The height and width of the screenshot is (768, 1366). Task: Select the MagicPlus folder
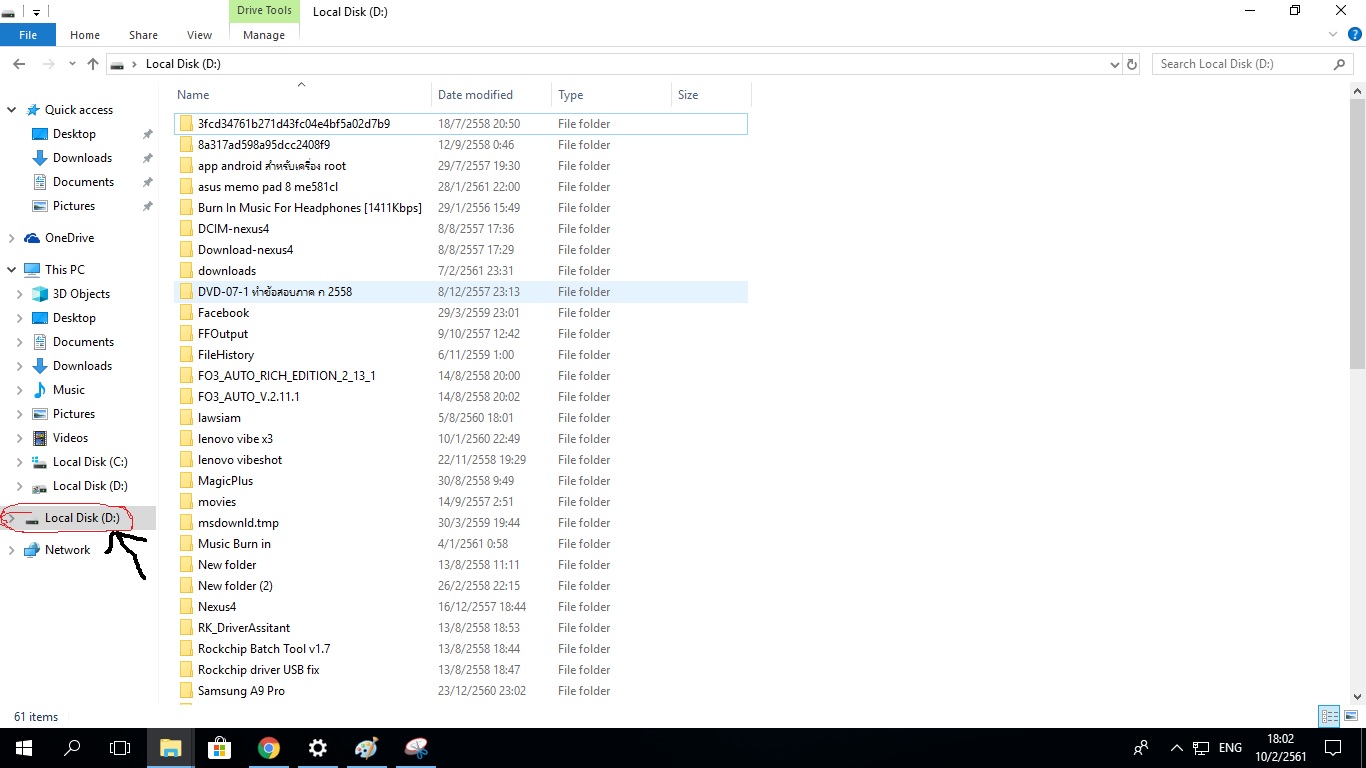coord(461,481)
